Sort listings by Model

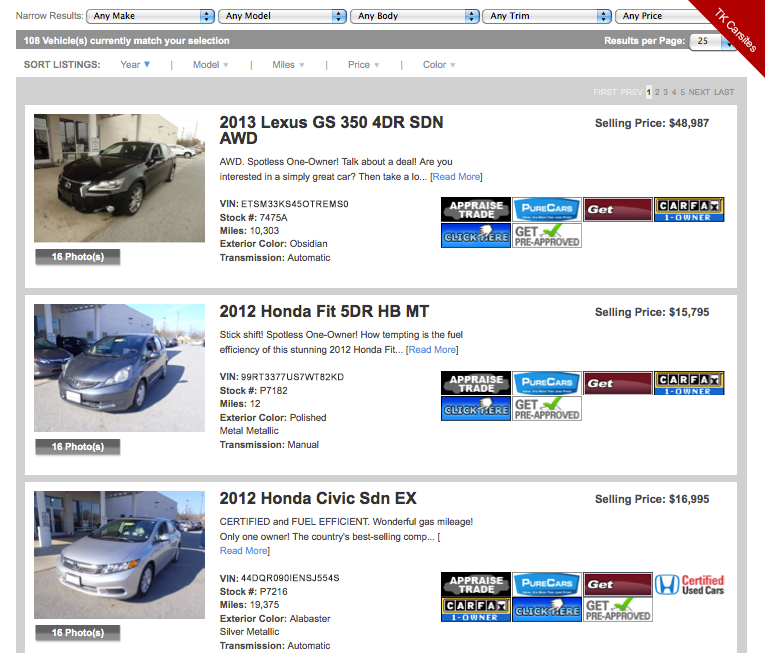[210, 64]
